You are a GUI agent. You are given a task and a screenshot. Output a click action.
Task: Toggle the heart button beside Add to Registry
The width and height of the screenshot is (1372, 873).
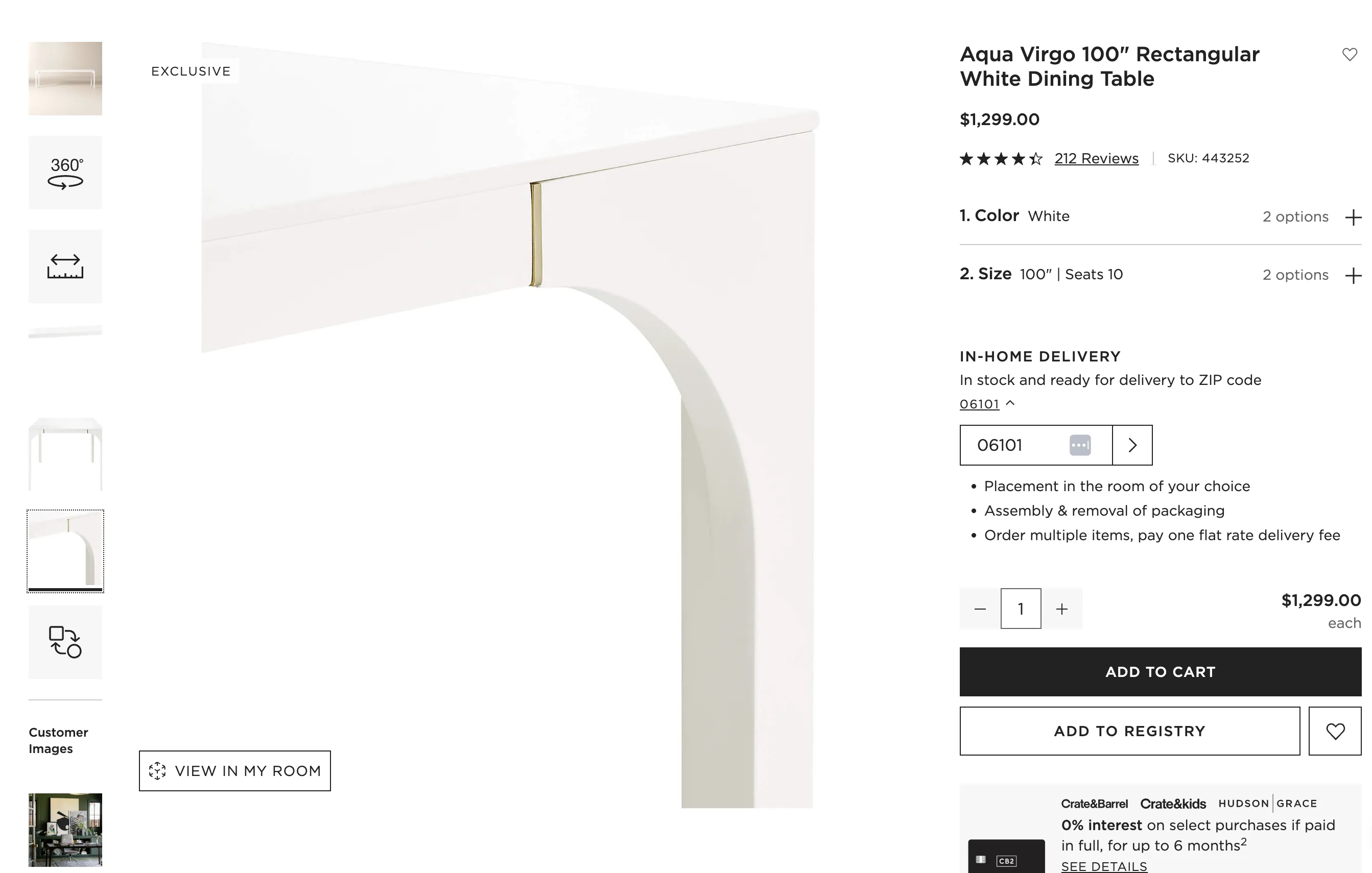pyautogui.click(x=1335, y=731)
